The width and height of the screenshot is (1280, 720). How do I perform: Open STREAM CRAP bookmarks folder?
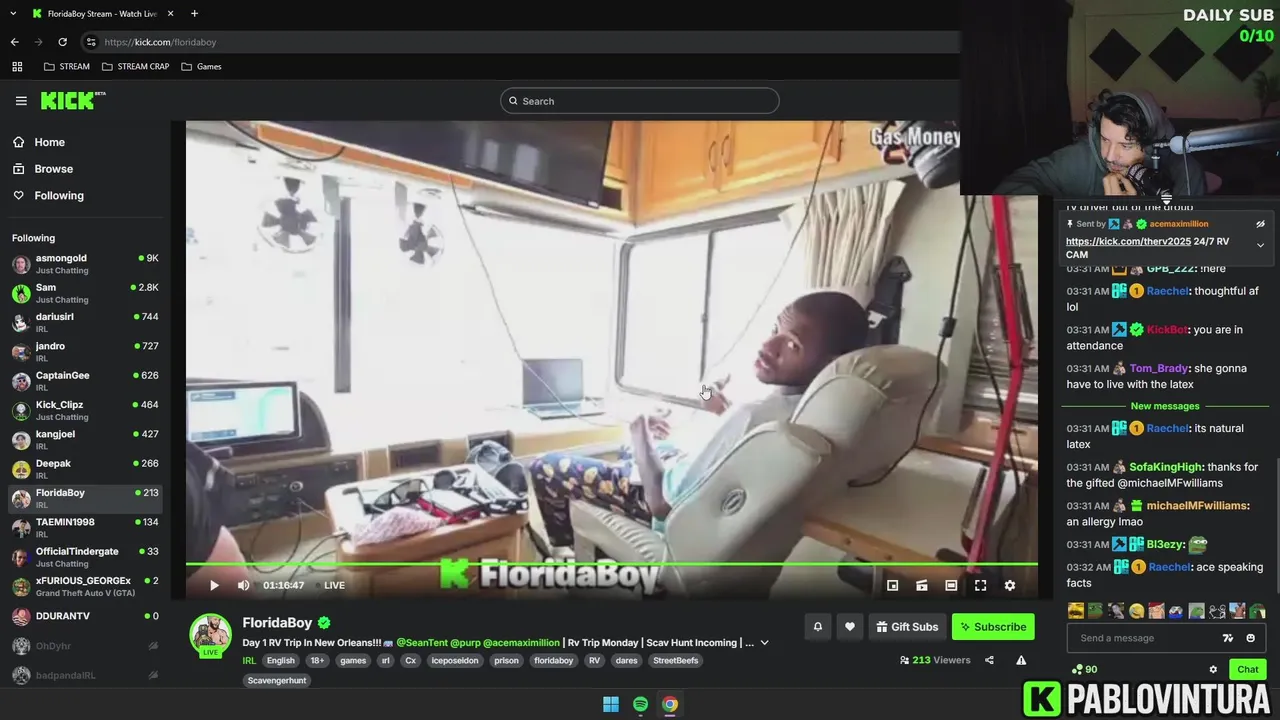135,67
